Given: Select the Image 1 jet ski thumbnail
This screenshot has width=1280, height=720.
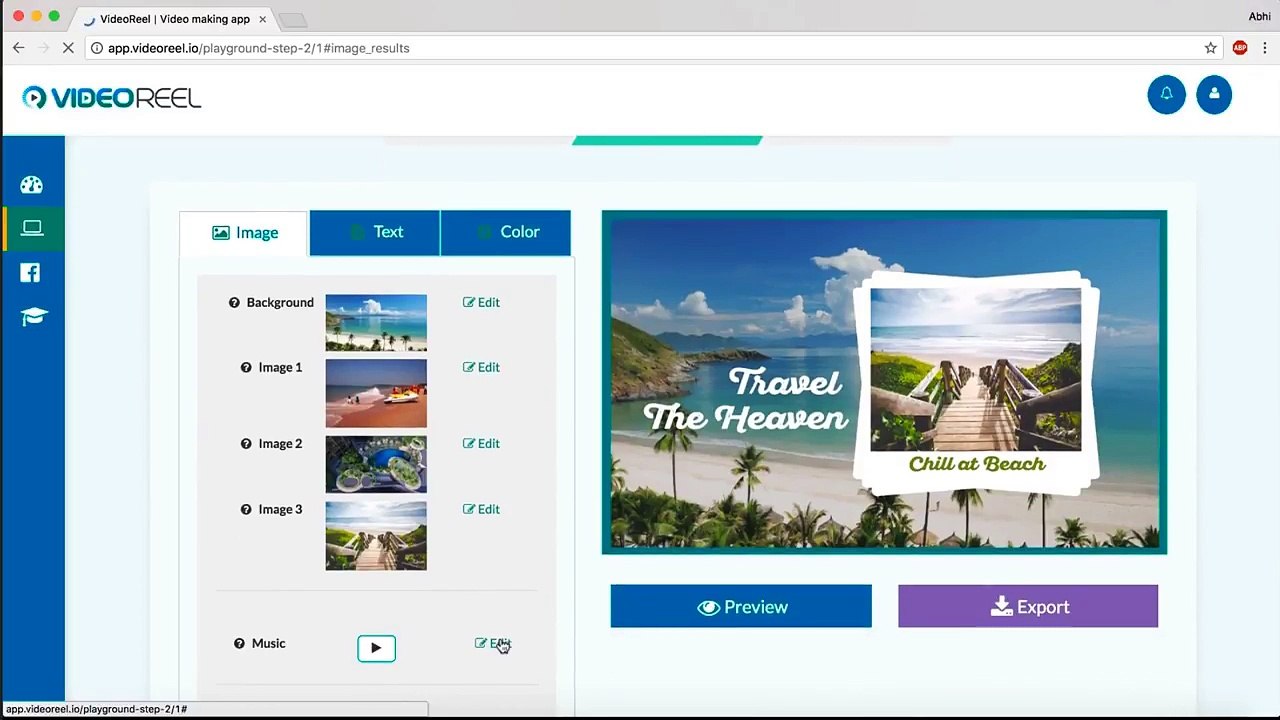Looking at the screenshot, I should tap(376, 394).
